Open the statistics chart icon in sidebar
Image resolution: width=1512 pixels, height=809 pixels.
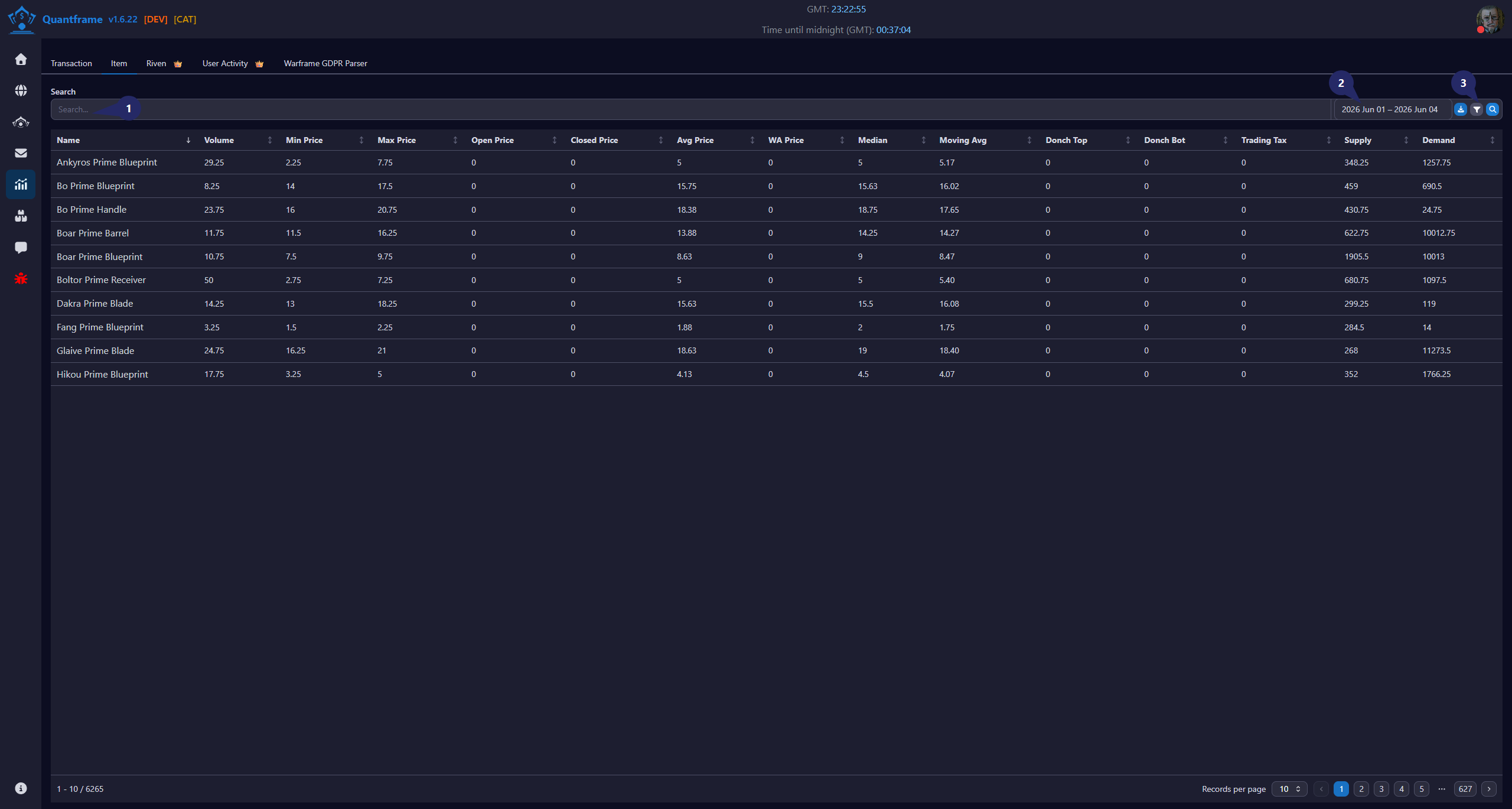click(x=21, y=184)
